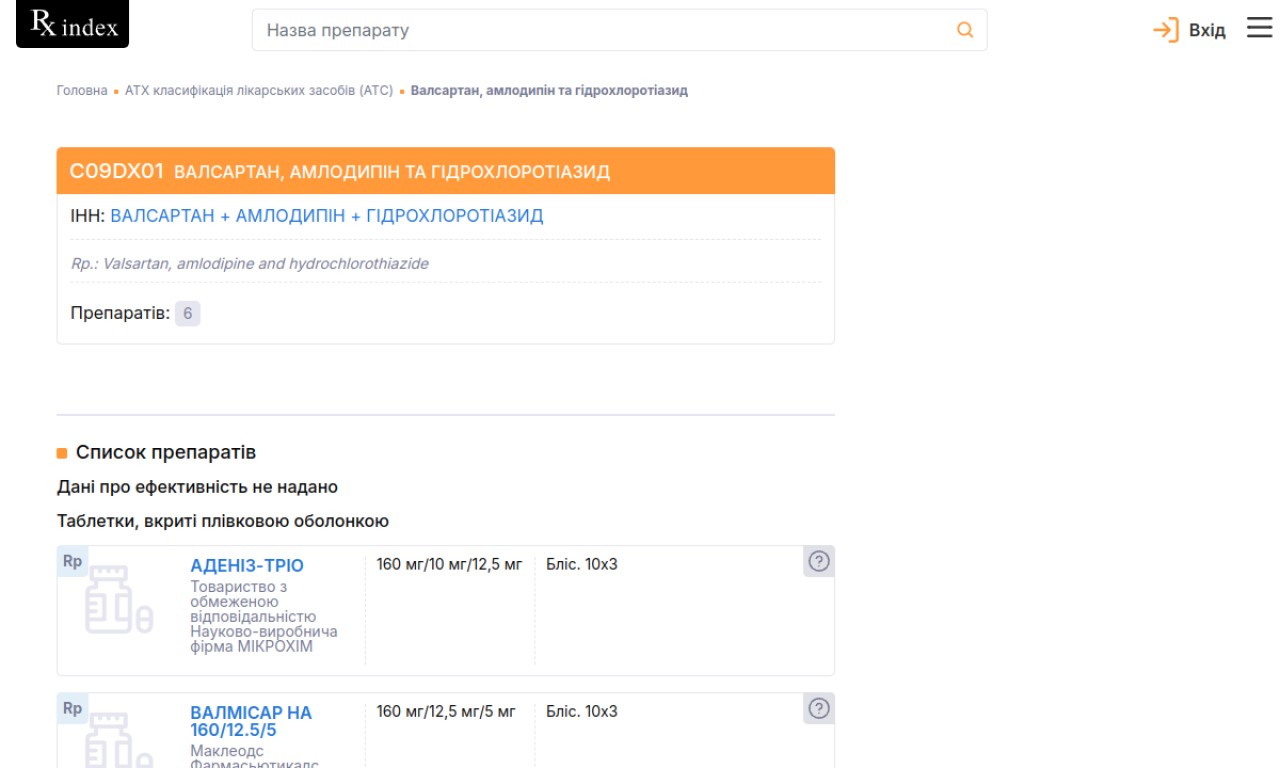Open the АДЕНІЗ-ТРІО drug page
This screenshot has height=768, width=1280.
point(247,565)
